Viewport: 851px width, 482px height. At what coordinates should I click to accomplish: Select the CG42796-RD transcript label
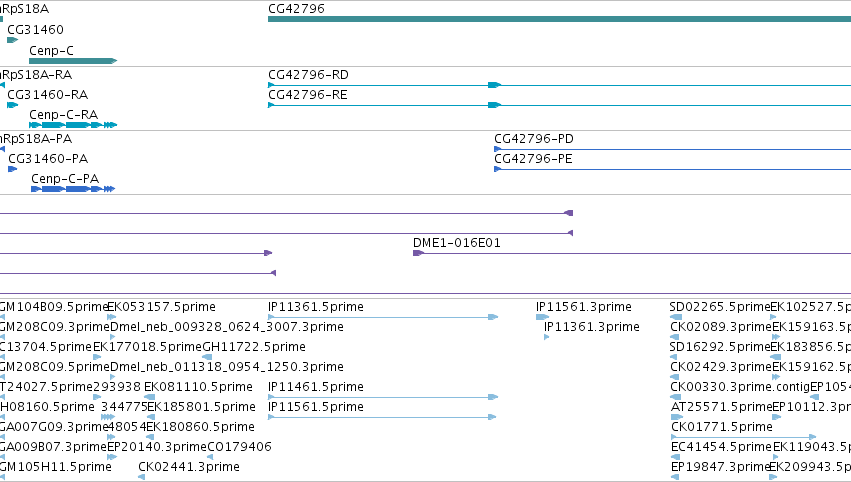pos(308,75)
